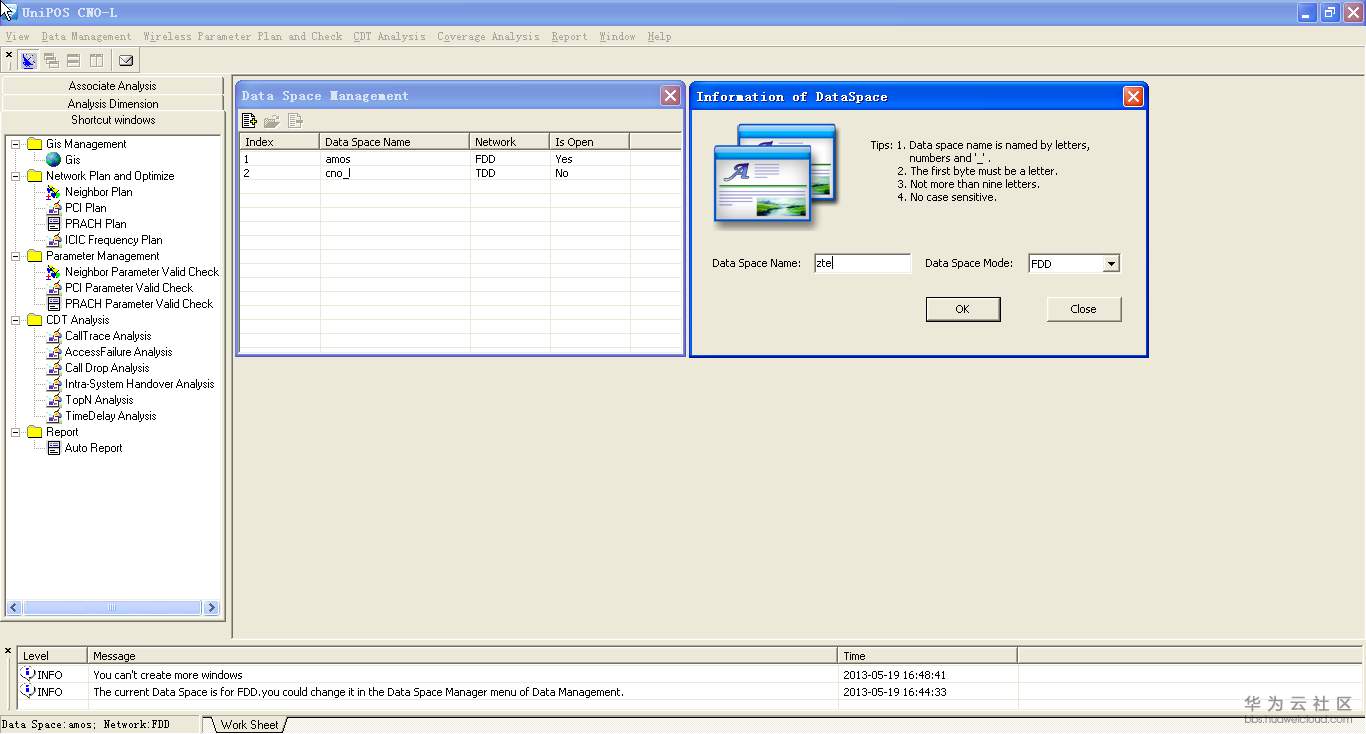Viewport: 1366px width, 734px height.
Task: Open the Coverage Analysis menu
Action: (488, 37)
